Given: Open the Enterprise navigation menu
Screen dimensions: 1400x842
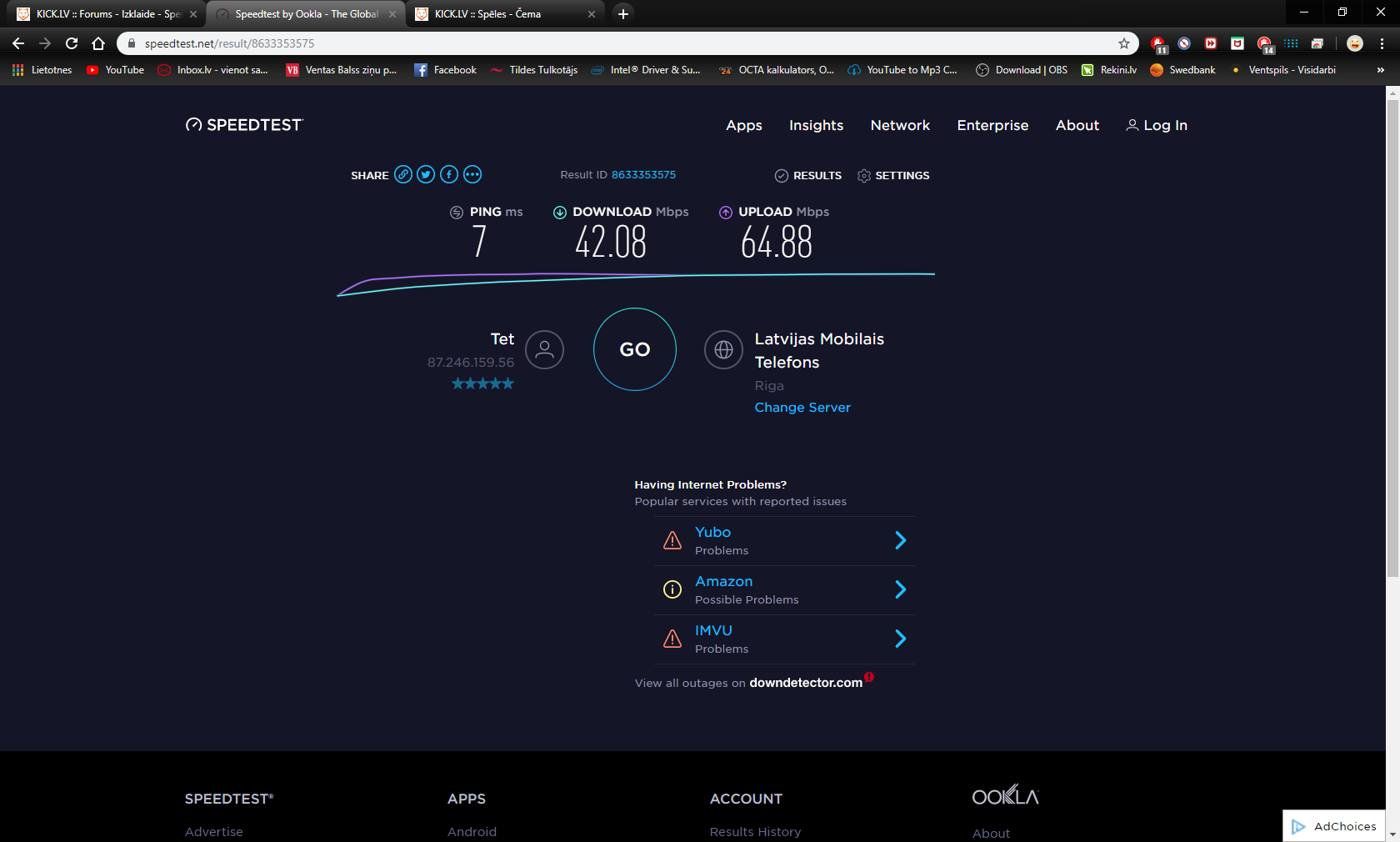Looking at the screenshot, I should click(x=992, y=125).
